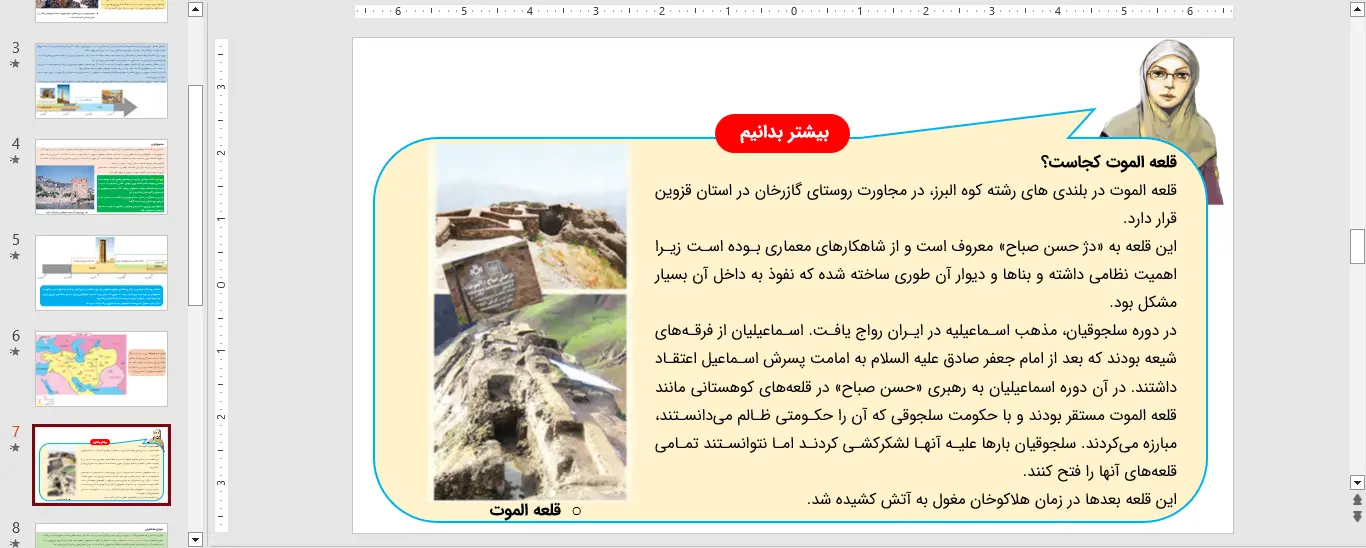Click up arrow of main slide scrollbar

pyautogui.click(x=1357, y=10)
